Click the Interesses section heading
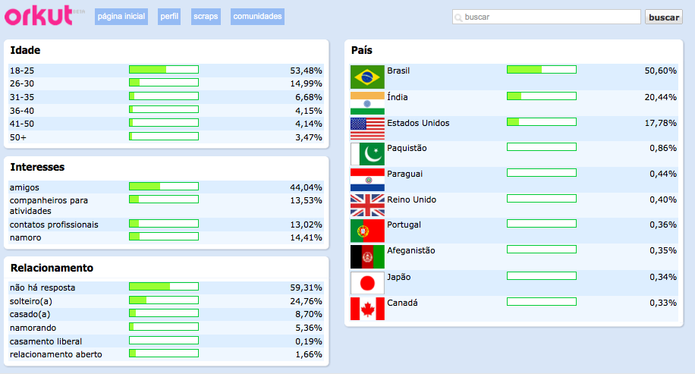The width and height of the screenshot is (695, 374). click(x=37, y=167)
